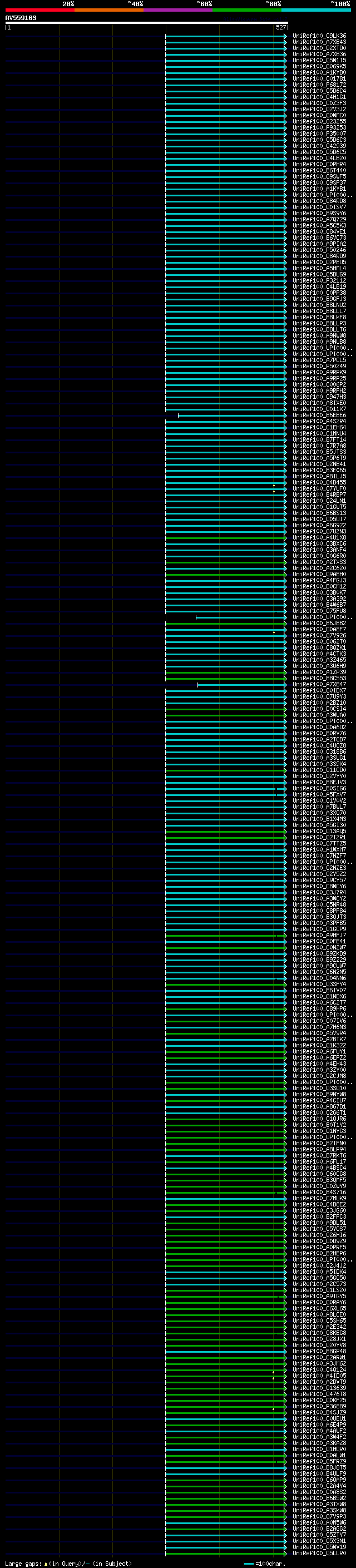Screen dimensions: 356x1568
Task: Select the UniRef100_A7H6N3 label
Action: pos(319,1027)
